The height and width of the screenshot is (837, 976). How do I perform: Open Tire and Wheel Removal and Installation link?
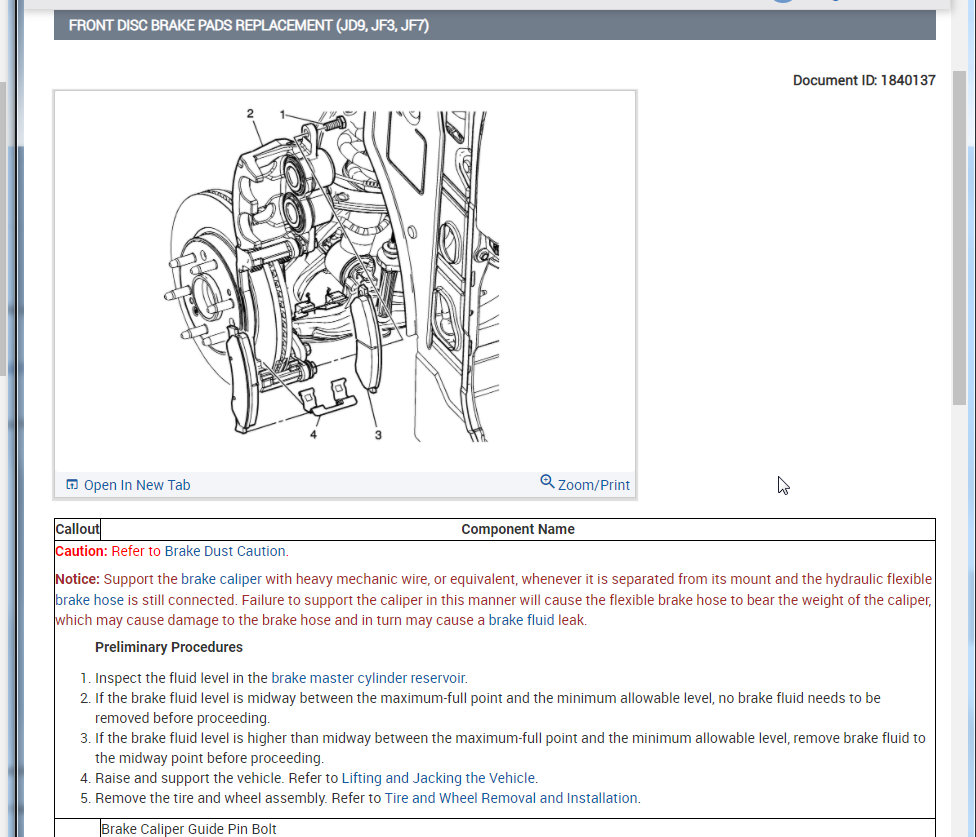(511, 798)
